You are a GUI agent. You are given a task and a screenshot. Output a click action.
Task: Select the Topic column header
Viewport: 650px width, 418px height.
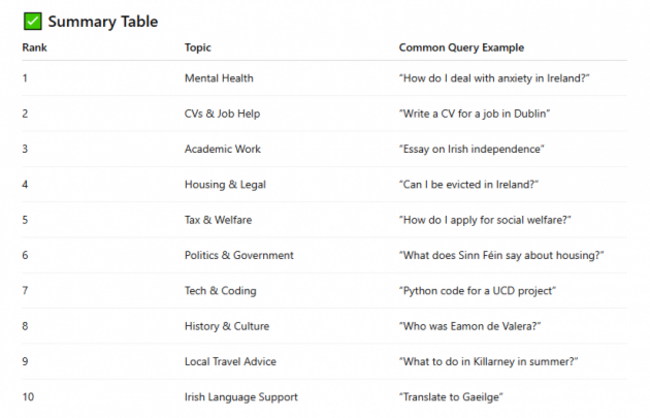click(198, 47)
